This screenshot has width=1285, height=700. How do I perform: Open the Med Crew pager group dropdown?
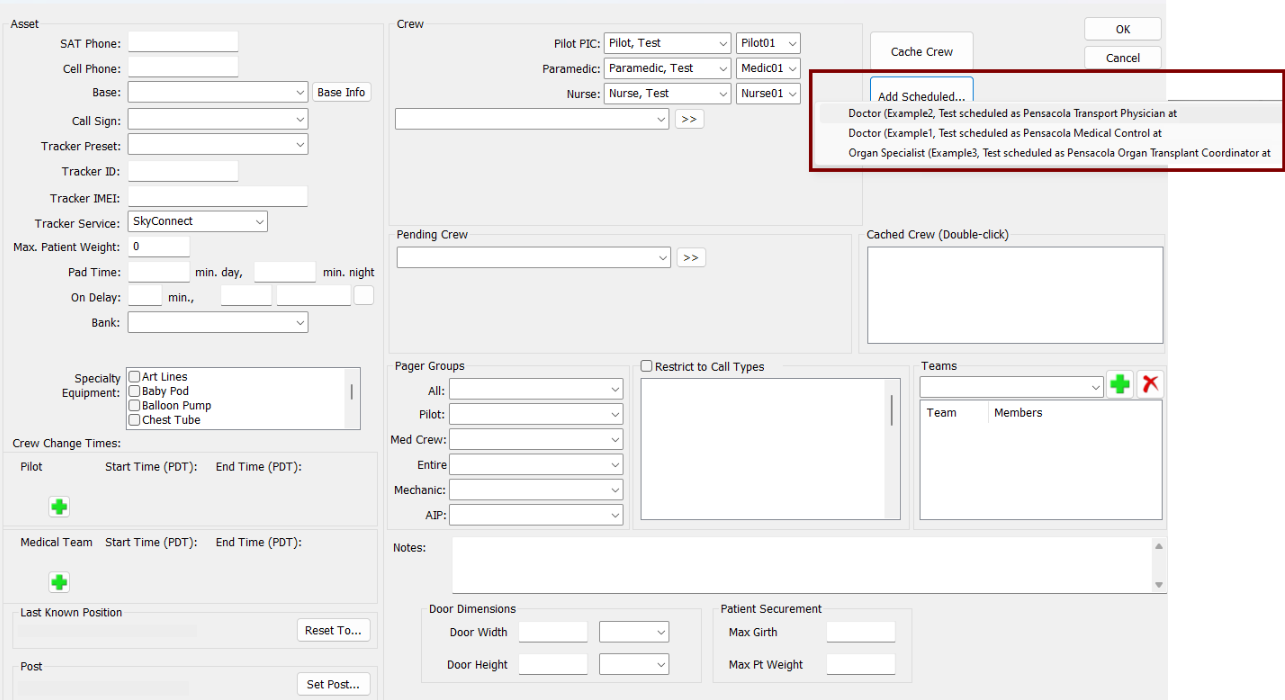(x=536, y=439)
